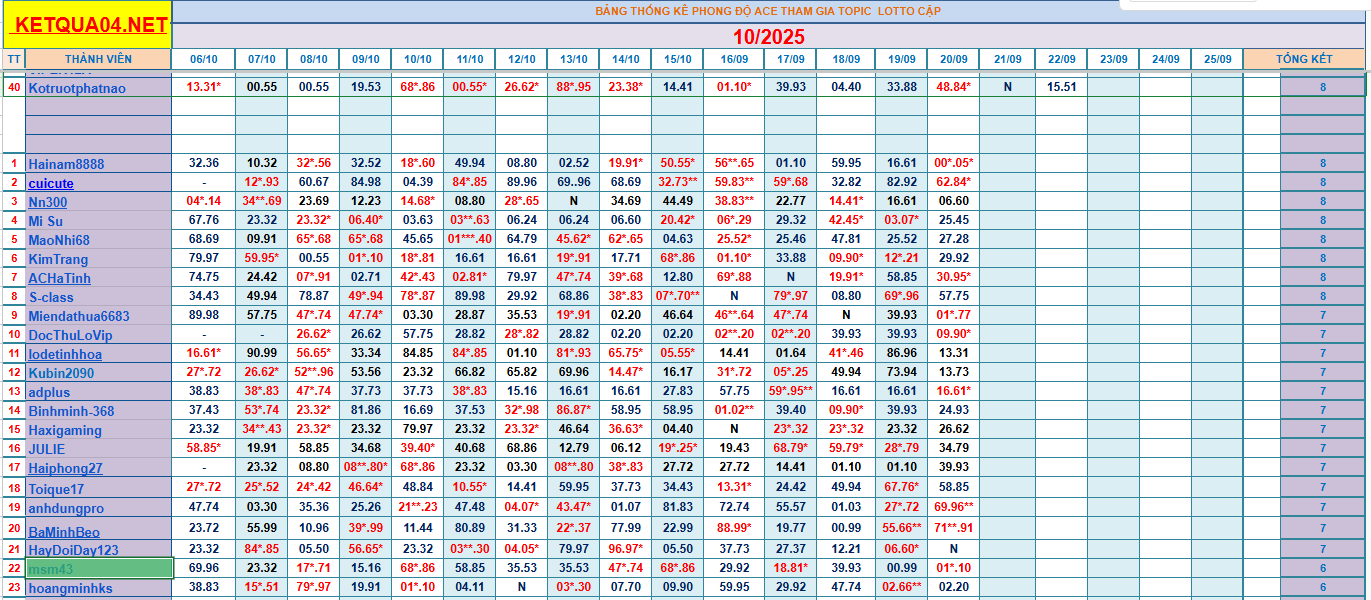Open the hoangminhks member link
Screen dimensions: 1371x600
(x=70, y=588)
